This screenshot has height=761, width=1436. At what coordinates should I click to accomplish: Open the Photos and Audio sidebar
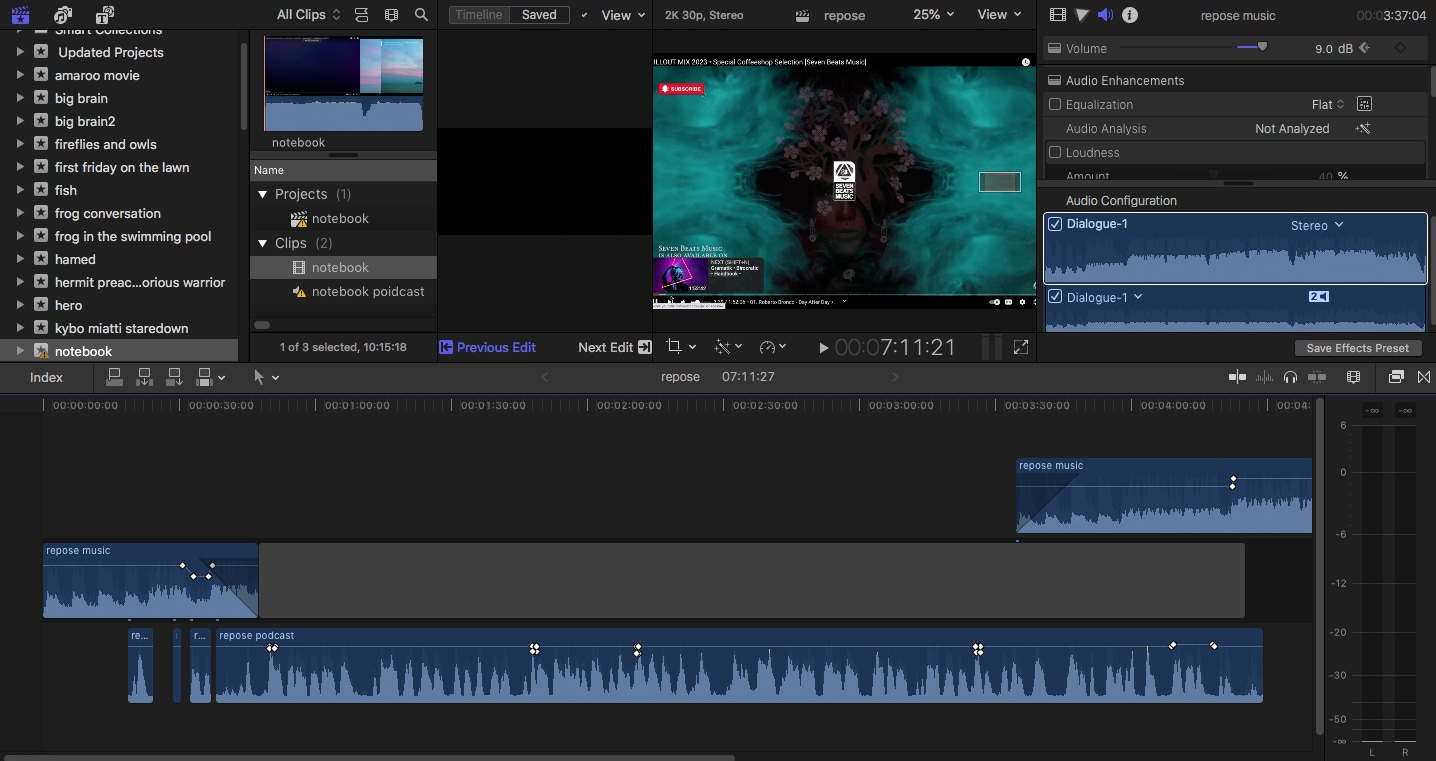(x=63, y=15)
